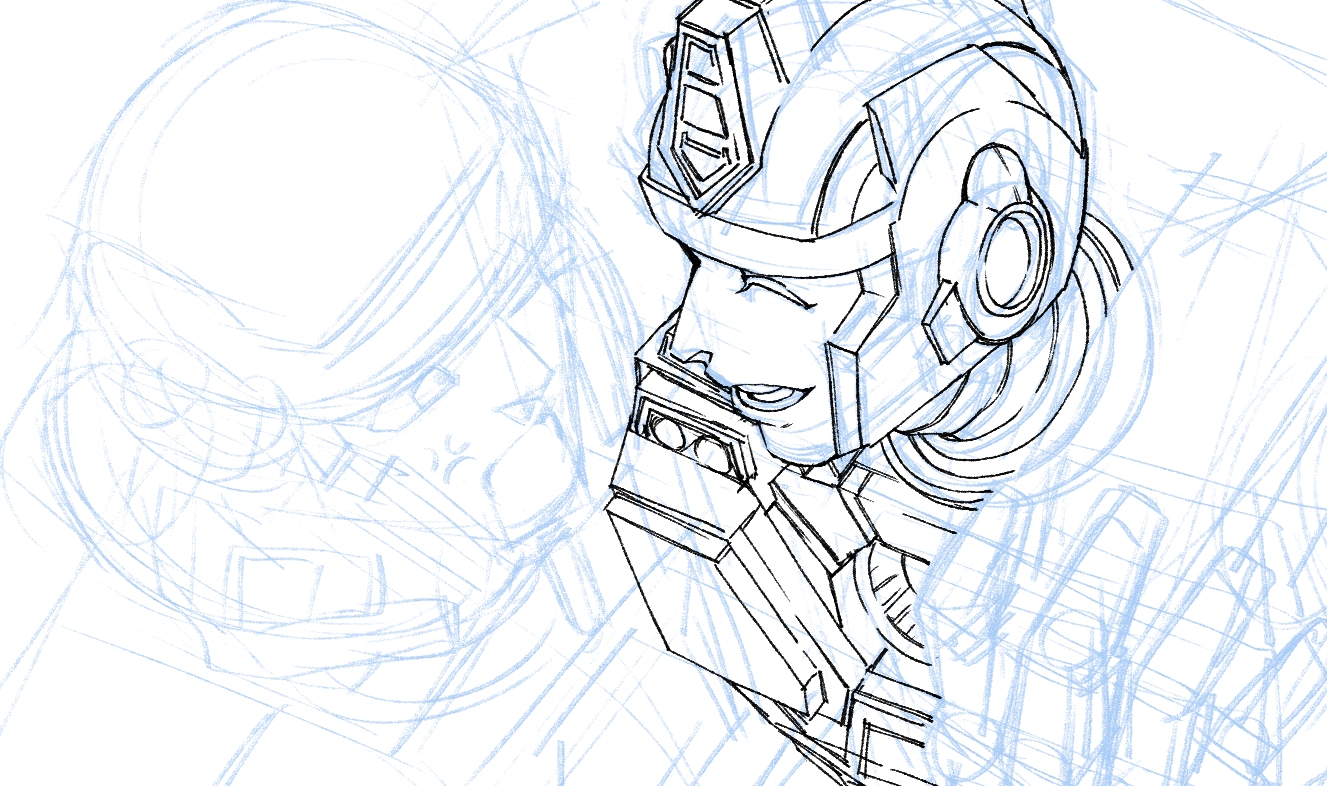This screenshot has height=786, width=1327.
Task: Click the right circular light below the chin
Action: (713, 452)
